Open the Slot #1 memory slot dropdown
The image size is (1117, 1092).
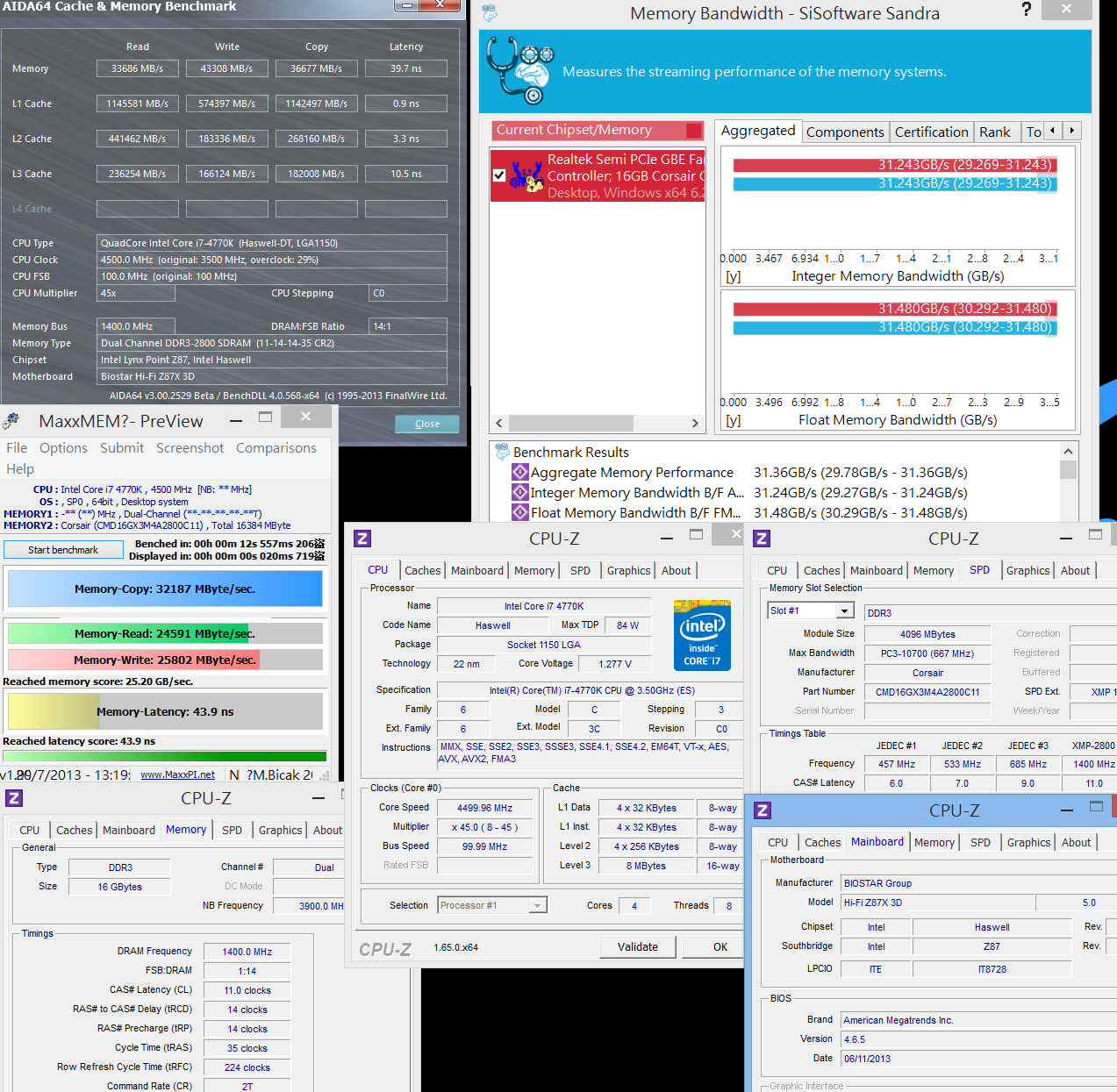811,610
